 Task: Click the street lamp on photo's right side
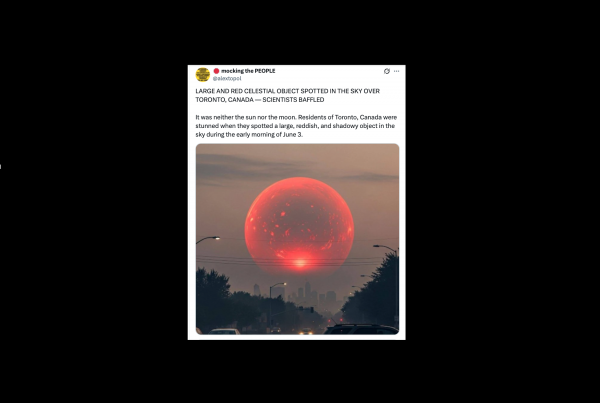386,249
